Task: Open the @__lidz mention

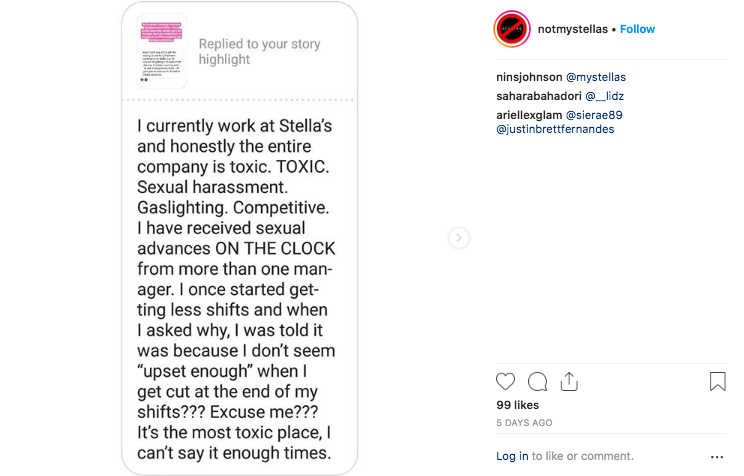Action: [x=604, y=96]
